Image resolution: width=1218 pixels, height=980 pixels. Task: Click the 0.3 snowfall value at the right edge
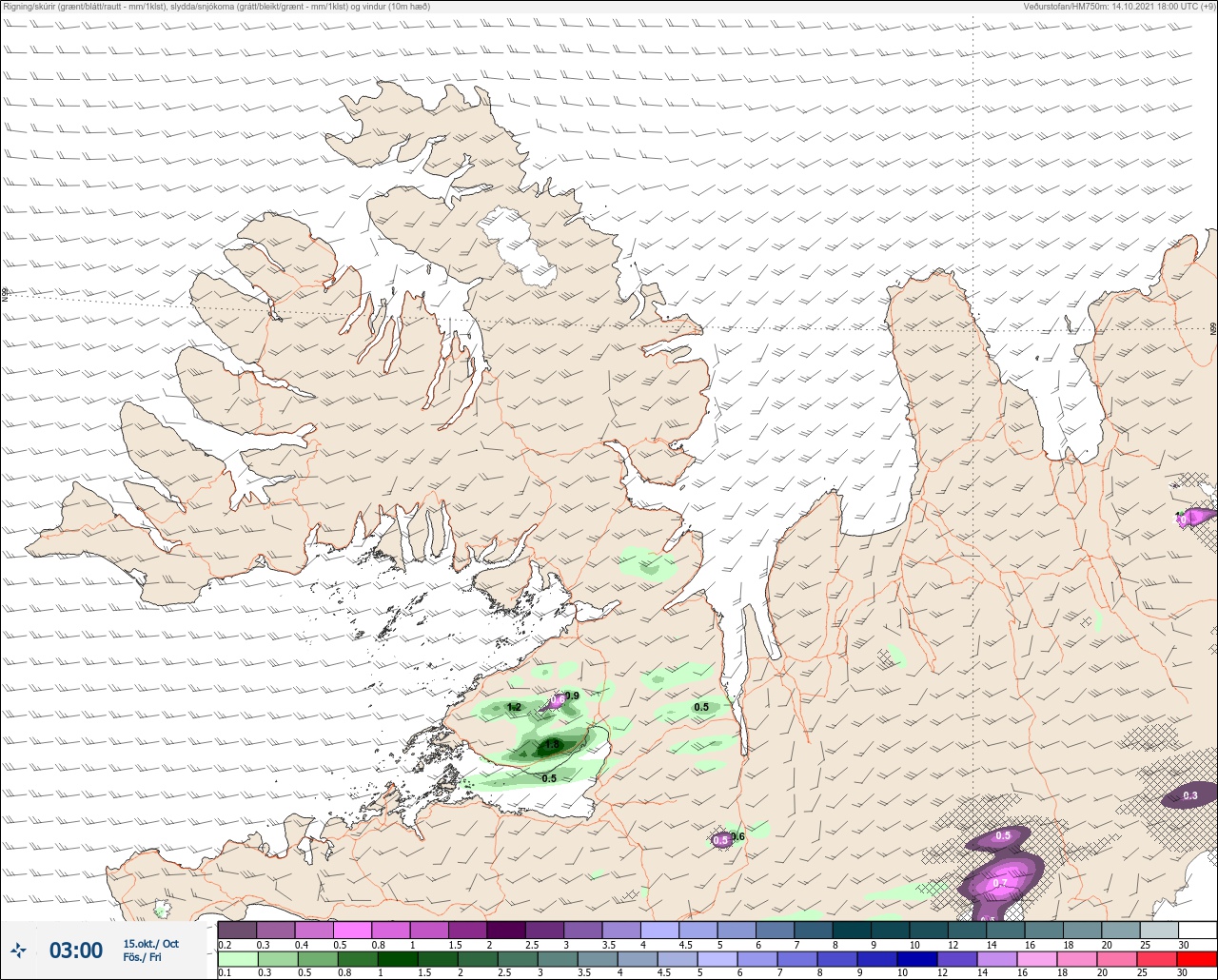point(1190,794)
